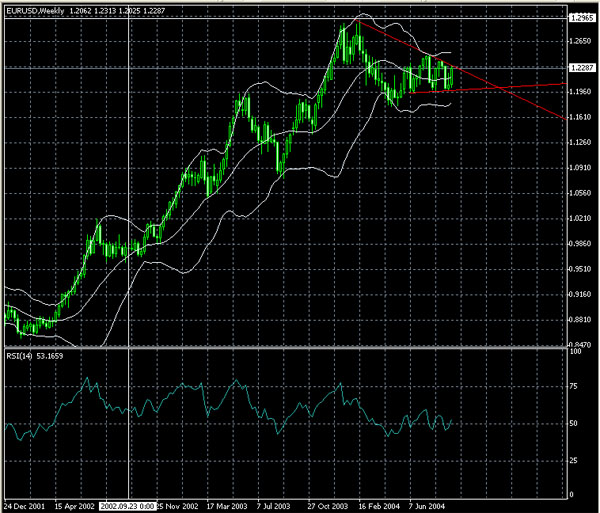This screenshot has width=600, height=513.
Task: Click the 15 Apr 2002 date label
Action: click(74, 506)
